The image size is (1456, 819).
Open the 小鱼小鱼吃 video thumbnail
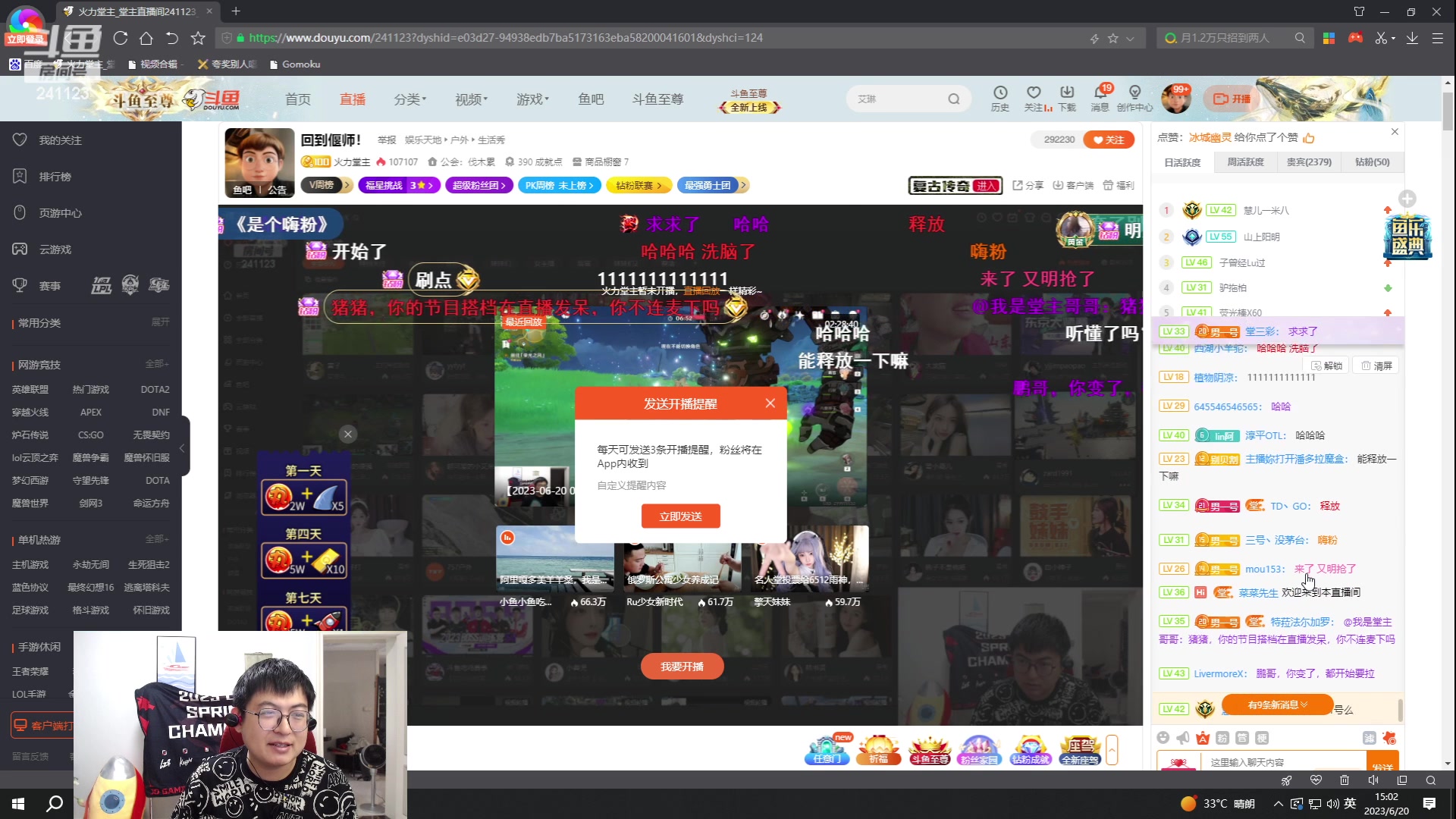pos(555,558)
